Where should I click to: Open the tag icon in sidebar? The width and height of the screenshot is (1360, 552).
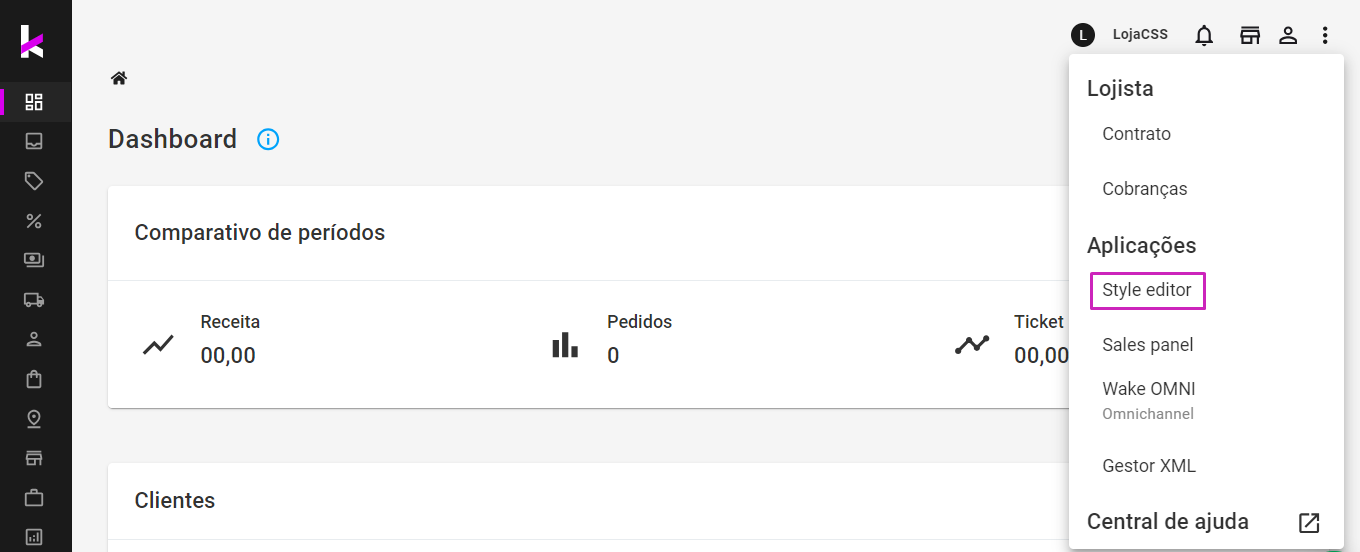click(x=34, y=181)
